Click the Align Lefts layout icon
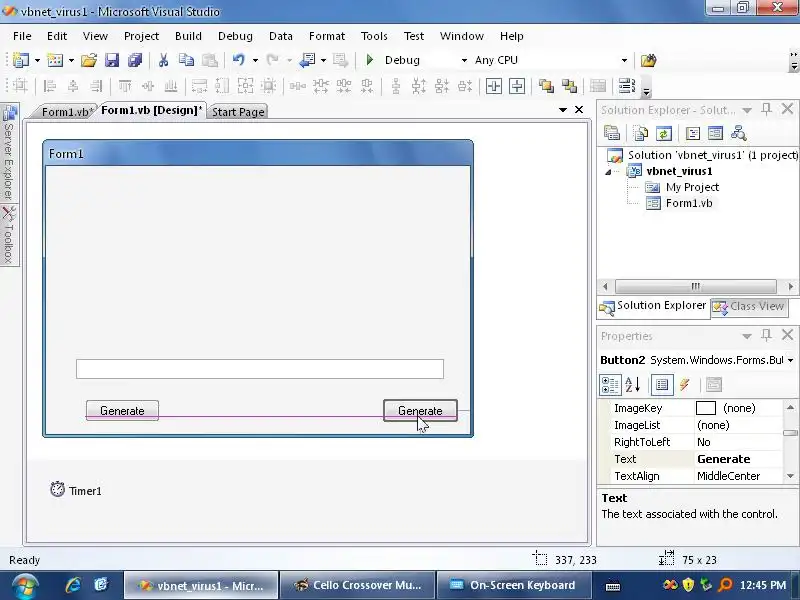 click(x=49, y=86)
